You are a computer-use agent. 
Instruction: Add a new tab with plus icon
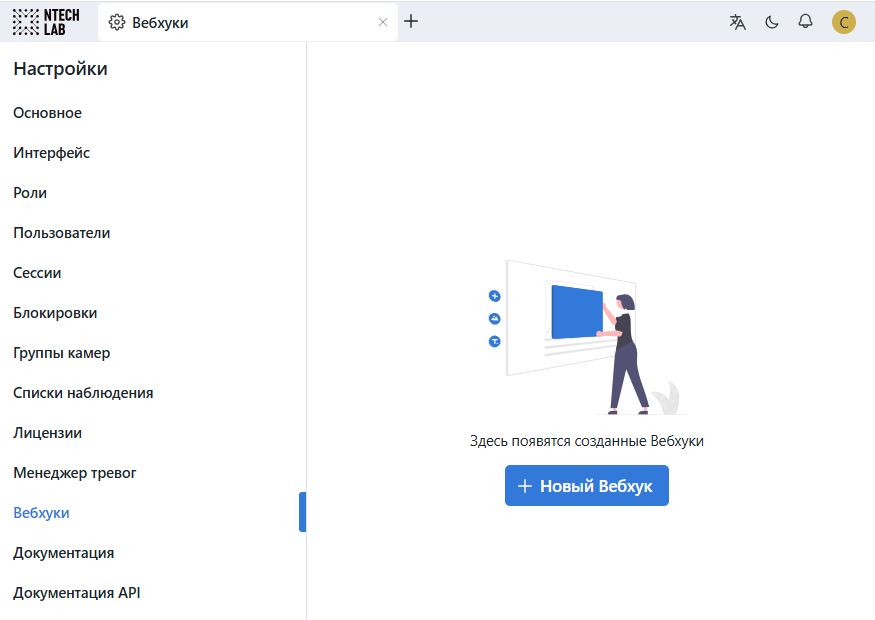click(x=411, y=22)
